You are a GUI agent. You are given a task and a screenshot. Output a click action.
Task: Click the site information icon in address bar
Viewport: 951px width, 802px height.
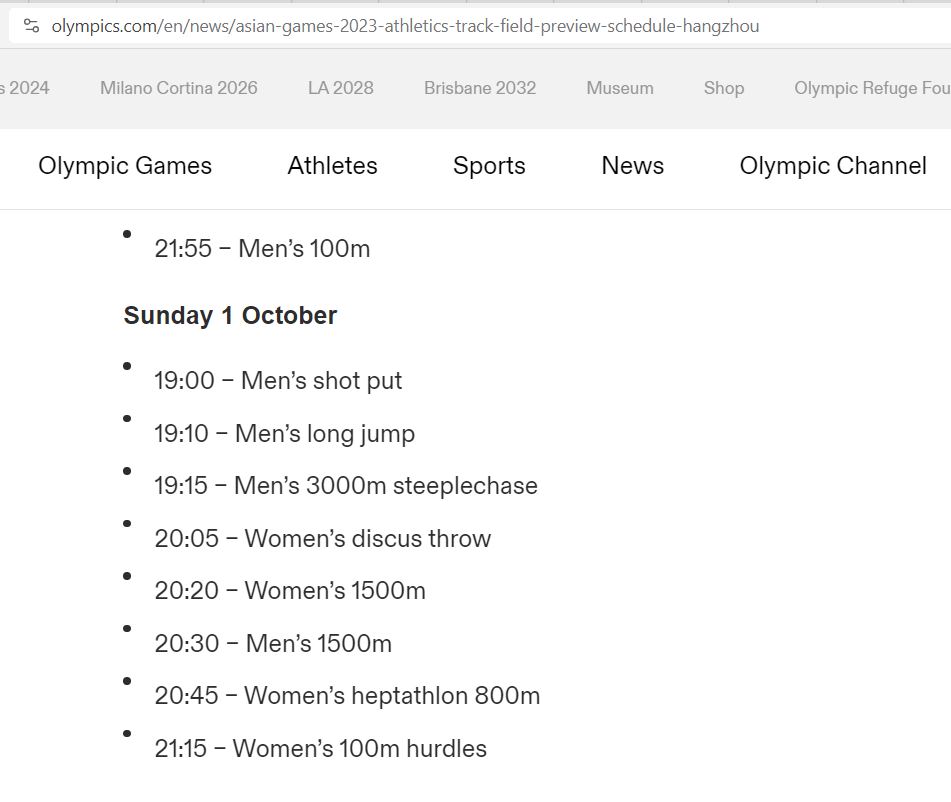(31, 26)
